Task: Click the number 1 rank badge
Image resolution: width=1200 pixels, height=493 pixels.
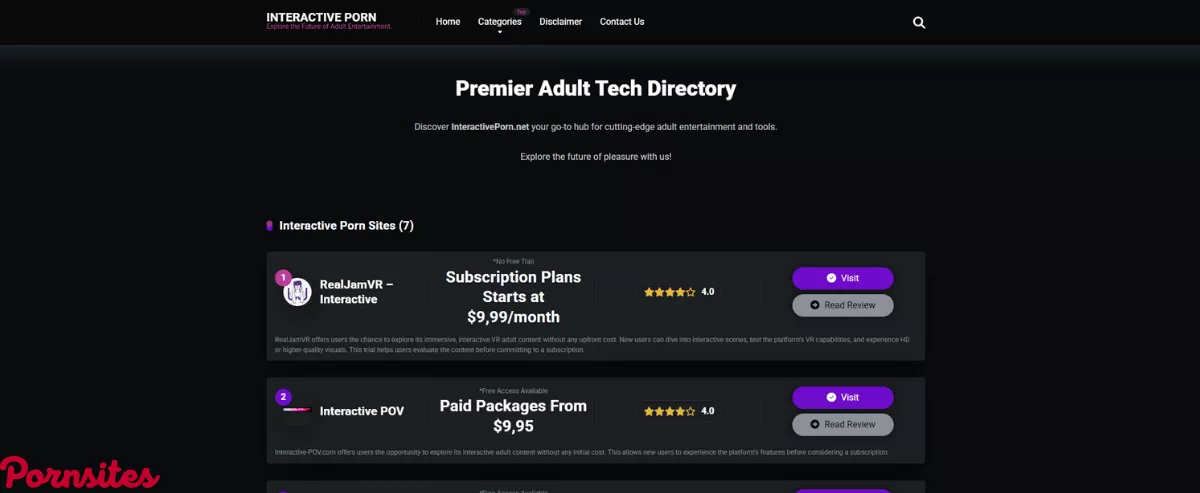Action: click(x=283, y=277)
